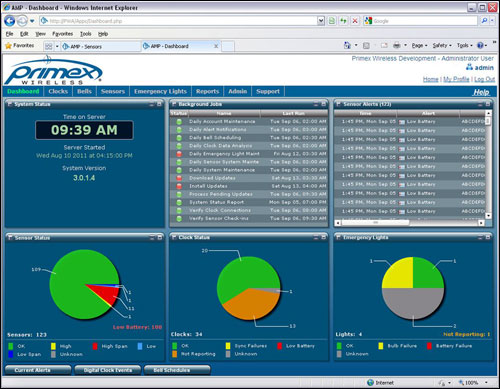Screen dimensions: 500x389
Task: Click the stop loading X icon
Action: 355,21
